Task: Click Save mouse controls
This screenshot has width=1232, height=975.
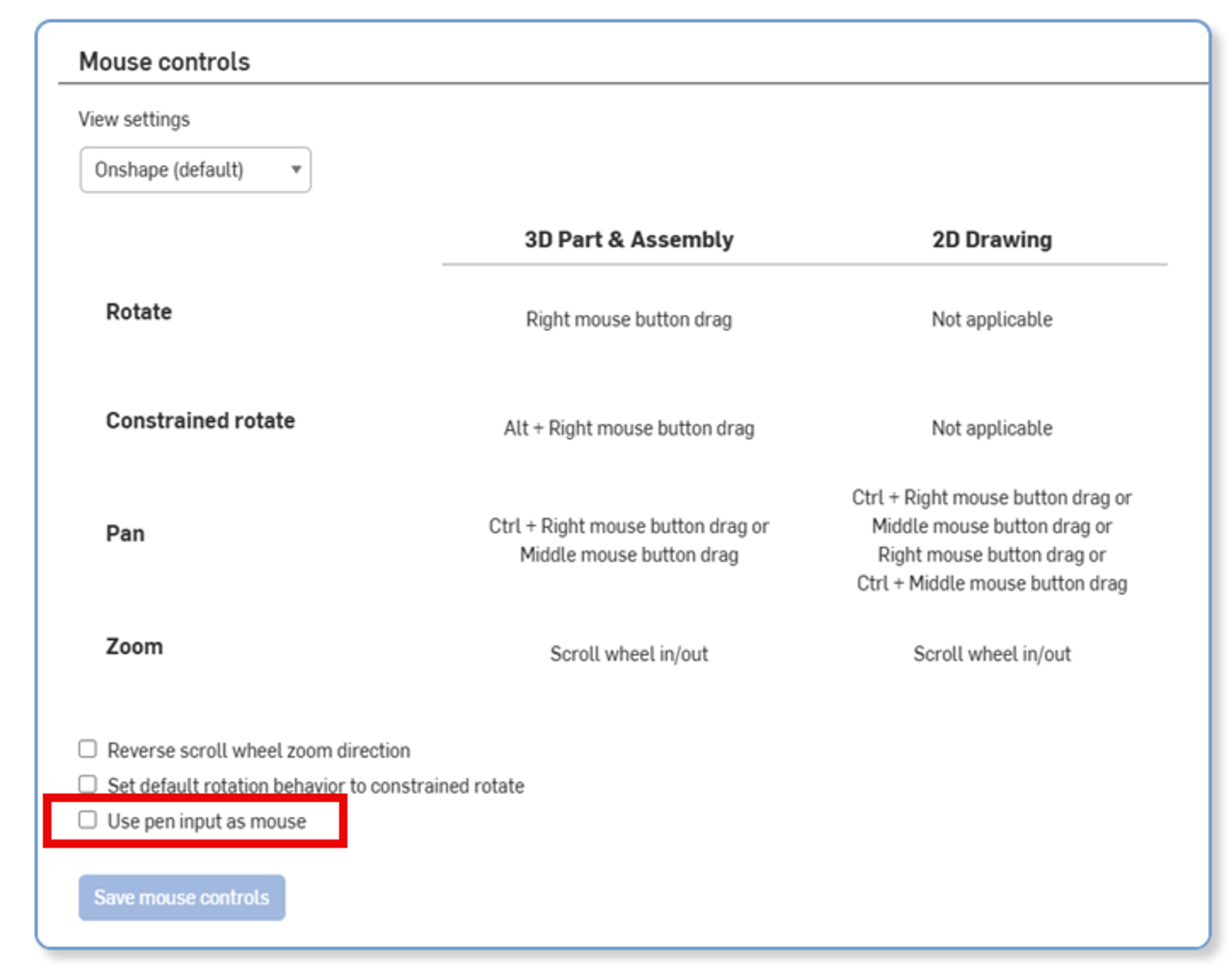Action: pyautogui.click(x=181, y=897)
